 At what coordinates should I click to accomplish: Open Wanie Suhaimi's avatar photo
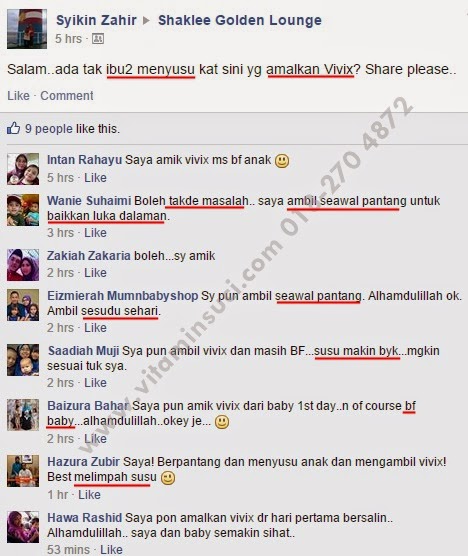pos(23,210)
